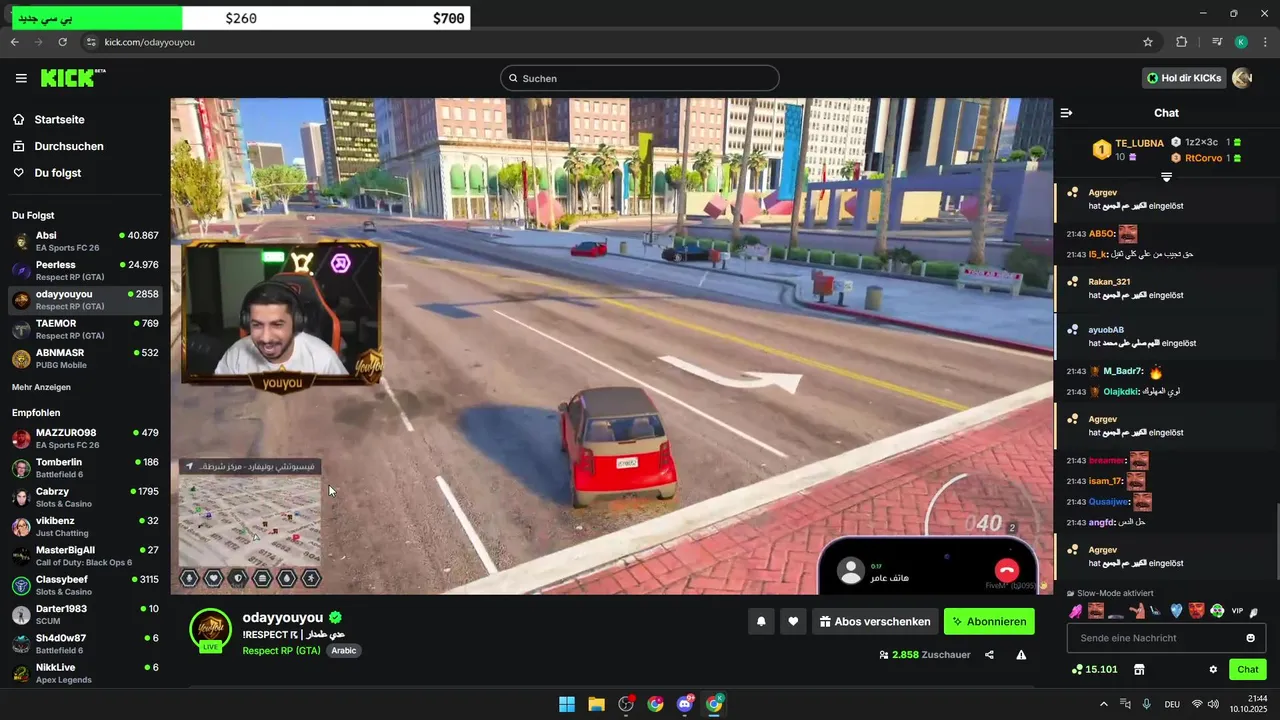Expand Mehr Anzeigen in followed list

click(41, 387)
